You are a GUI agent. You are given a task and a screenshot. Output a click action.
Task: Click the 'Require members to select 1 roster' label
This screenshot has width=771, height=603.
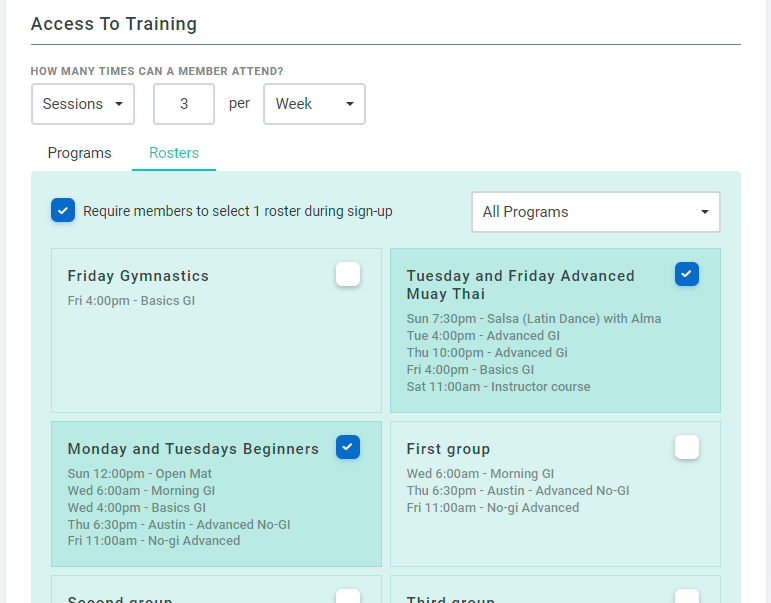point(237,211)
